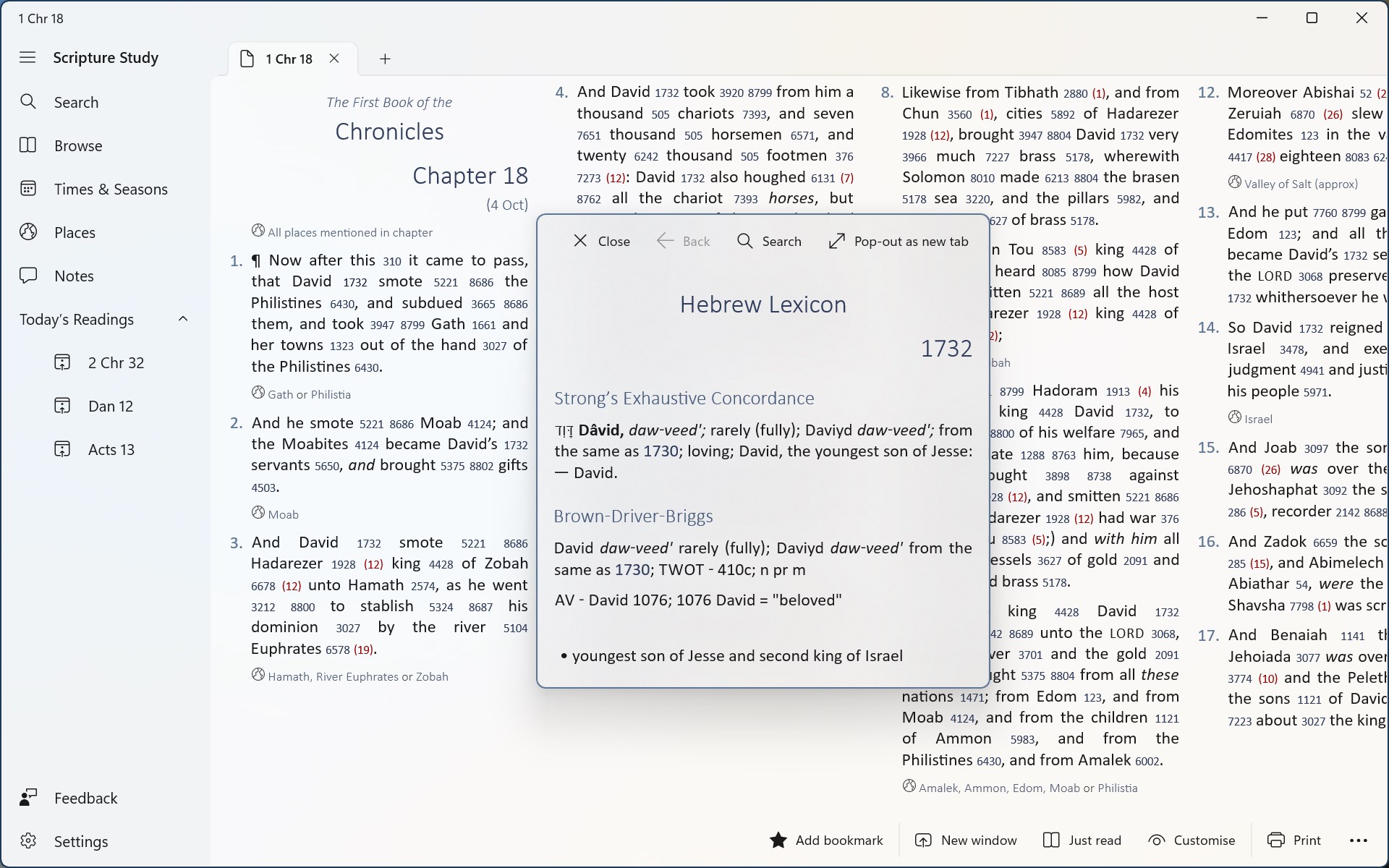Search within the Hebrew Lexicon dialog
This screenshot has height=868, width=1389.
pyautogui.click(x=769, y=241)
